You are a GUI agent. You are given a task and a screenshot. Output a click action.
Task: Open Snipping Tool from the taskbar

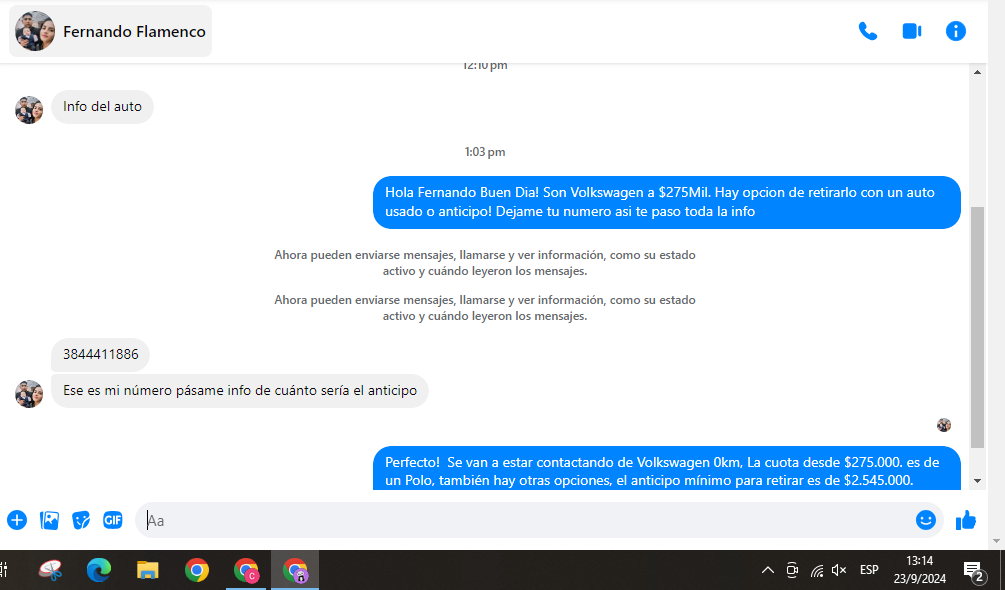click(51, 570)
